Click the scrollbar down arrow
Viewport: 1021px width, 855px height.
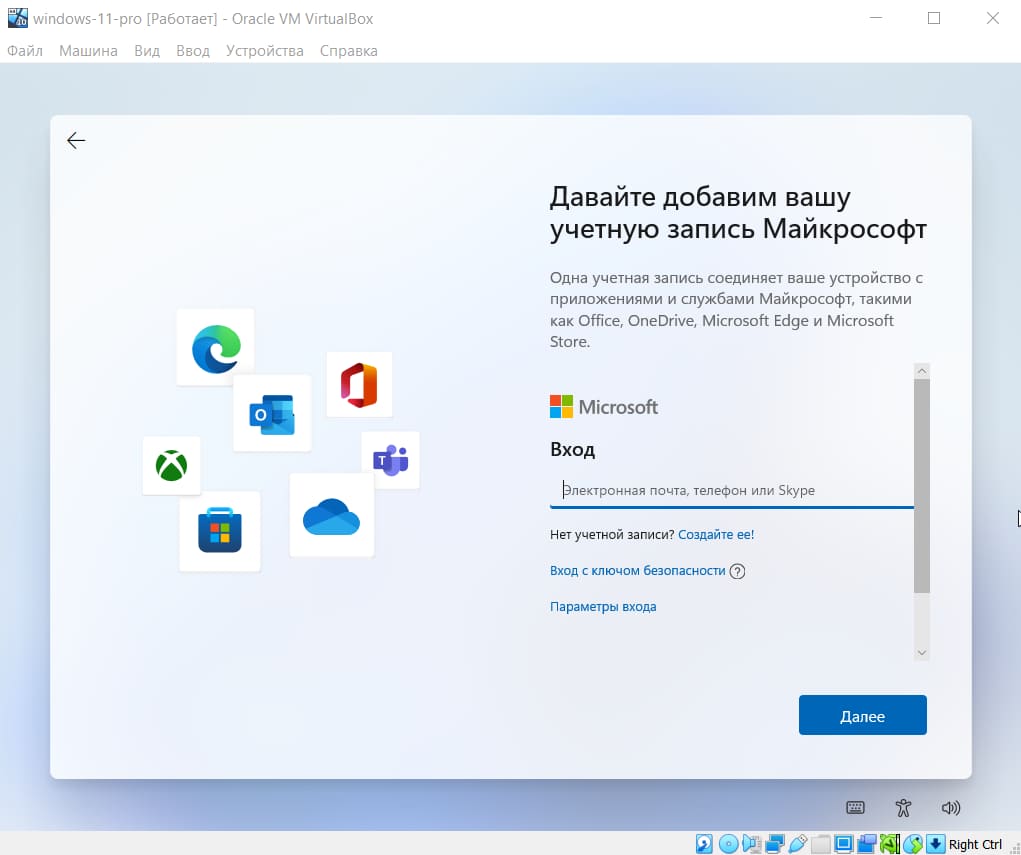921,652
